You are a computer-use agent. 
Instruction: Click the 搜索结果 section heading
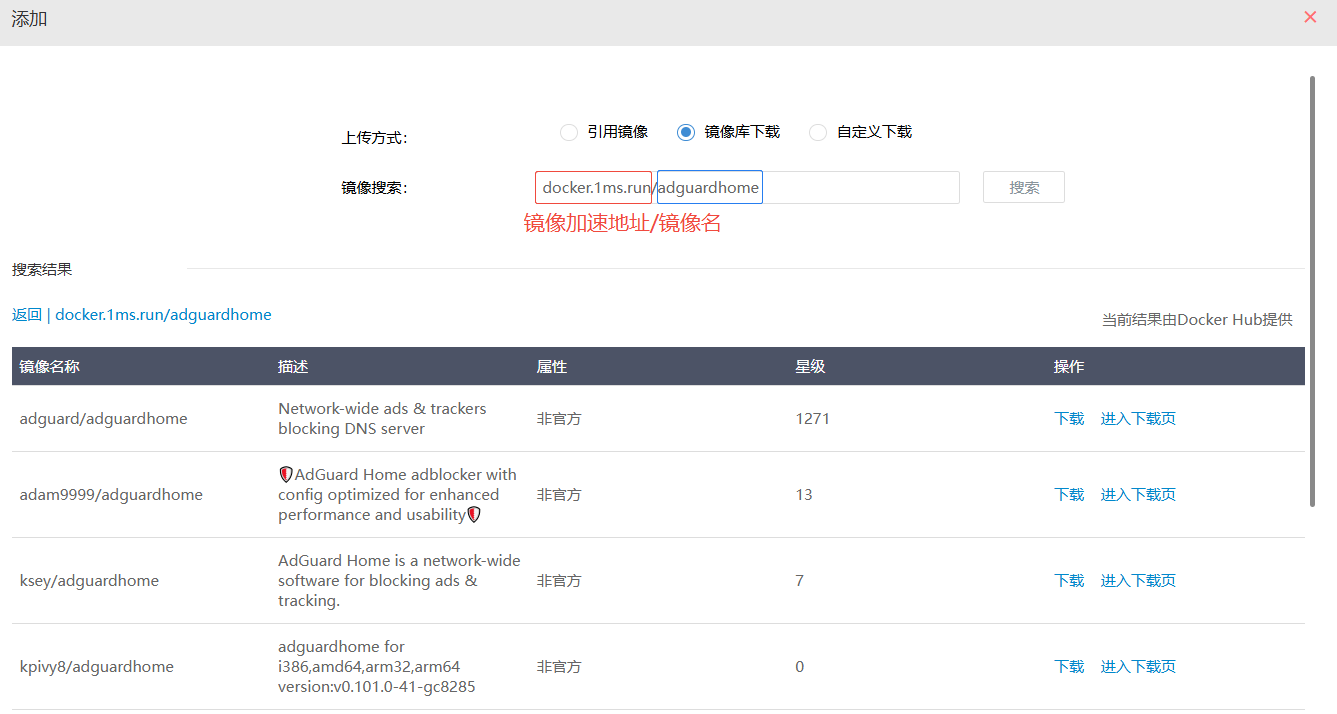click(42, 269)
